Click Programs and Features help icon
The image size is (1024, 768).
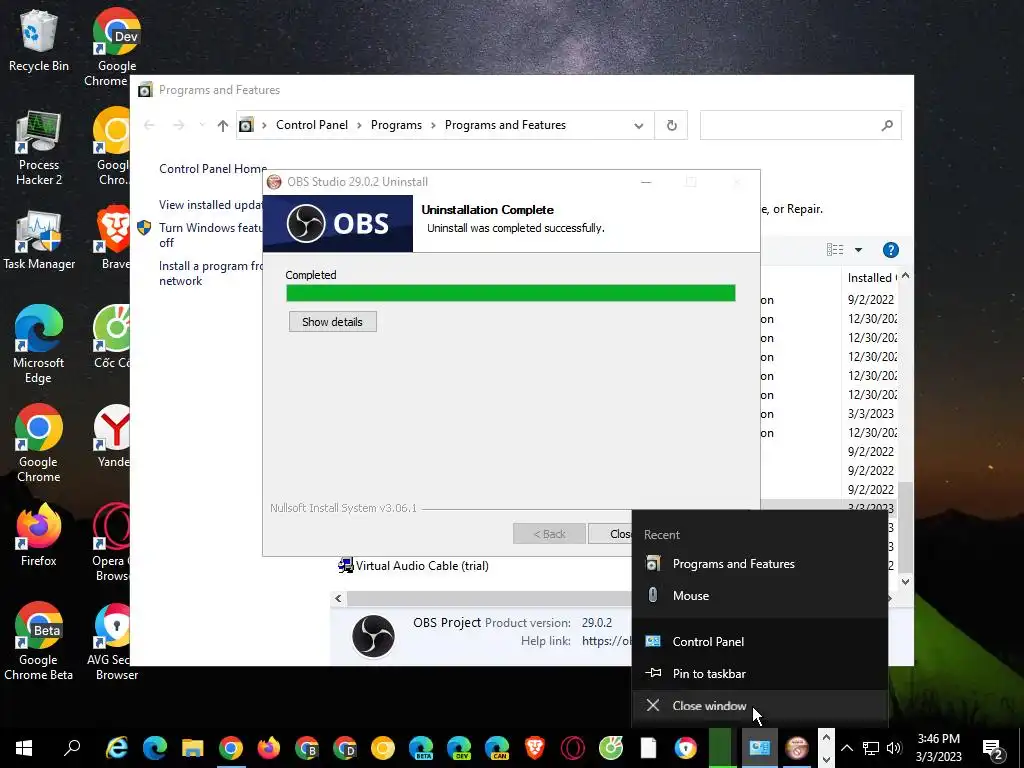coord(890,250)
